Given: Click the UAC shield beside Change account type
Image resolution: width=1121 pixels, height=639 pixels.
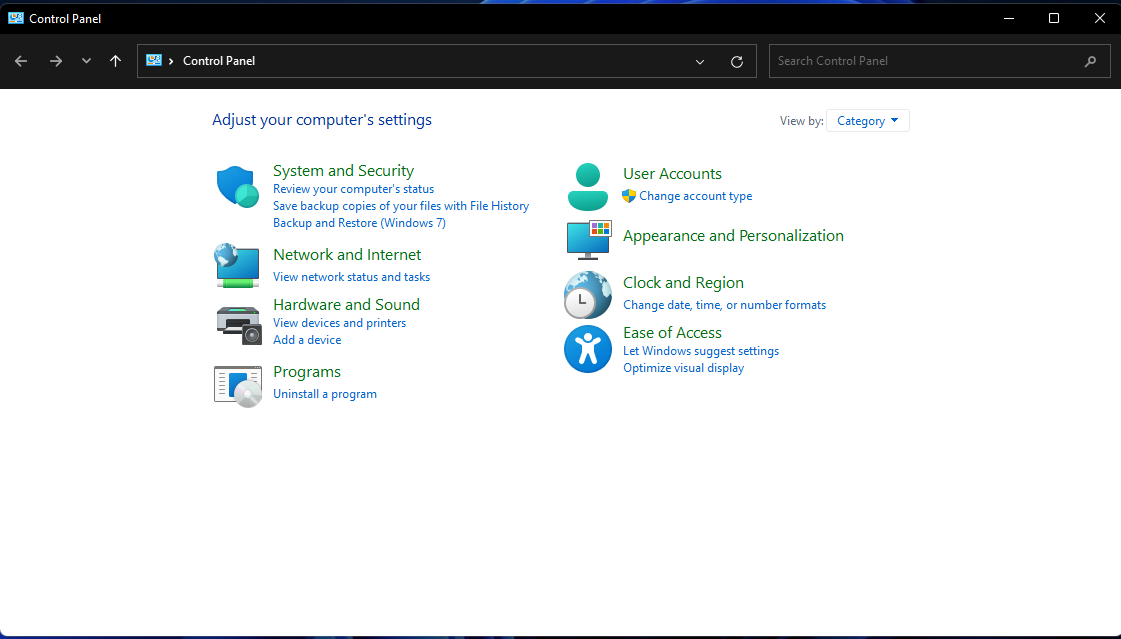Looking at the screenshot, I should point(629,196).
